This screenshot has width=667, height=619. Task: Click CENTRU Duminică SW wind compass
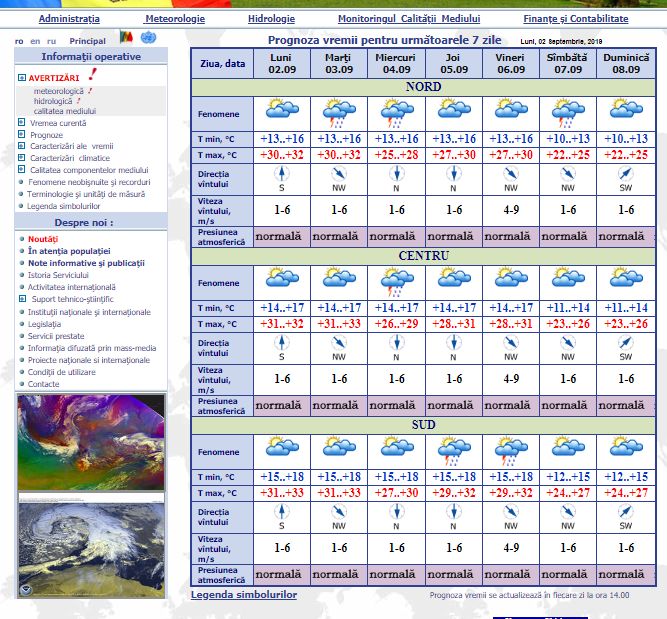[x=625, y=342]
